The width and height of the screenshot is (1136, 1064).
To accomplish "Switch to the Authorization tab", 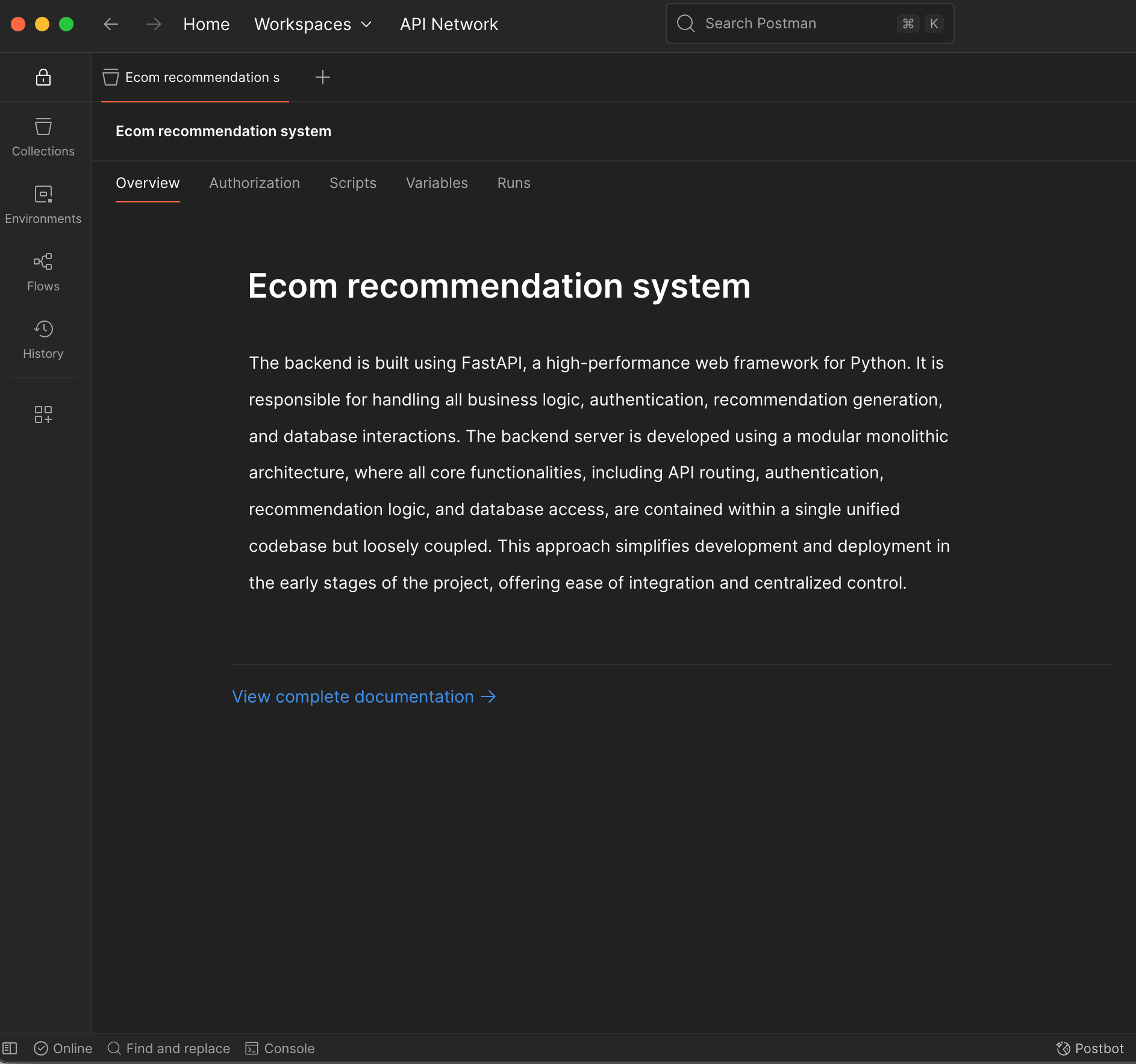I will click(x=255, y=183).
